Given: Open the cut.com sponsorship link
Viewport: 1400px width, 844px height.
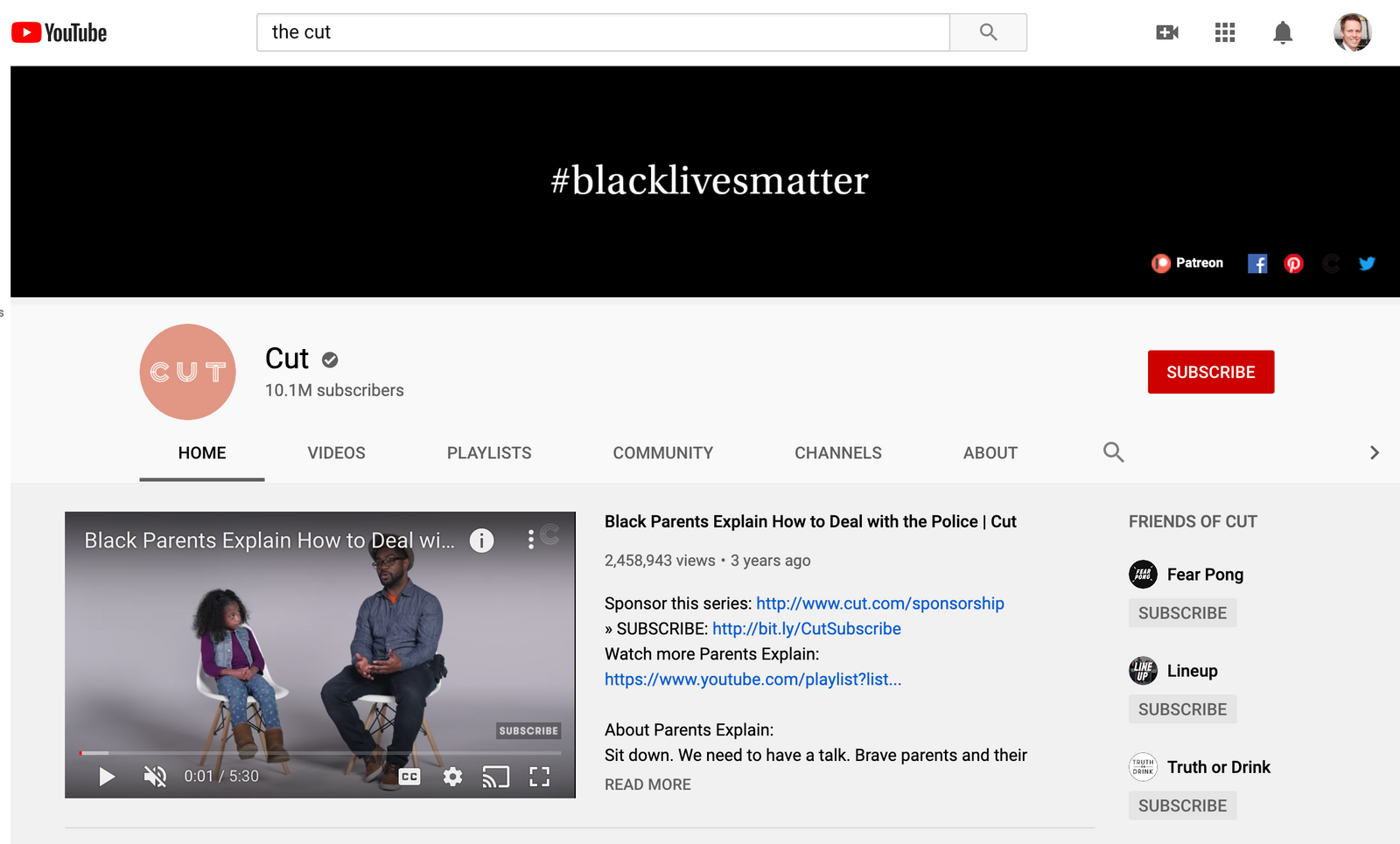Looking at the screenshot, I should [x=879, y=603].
